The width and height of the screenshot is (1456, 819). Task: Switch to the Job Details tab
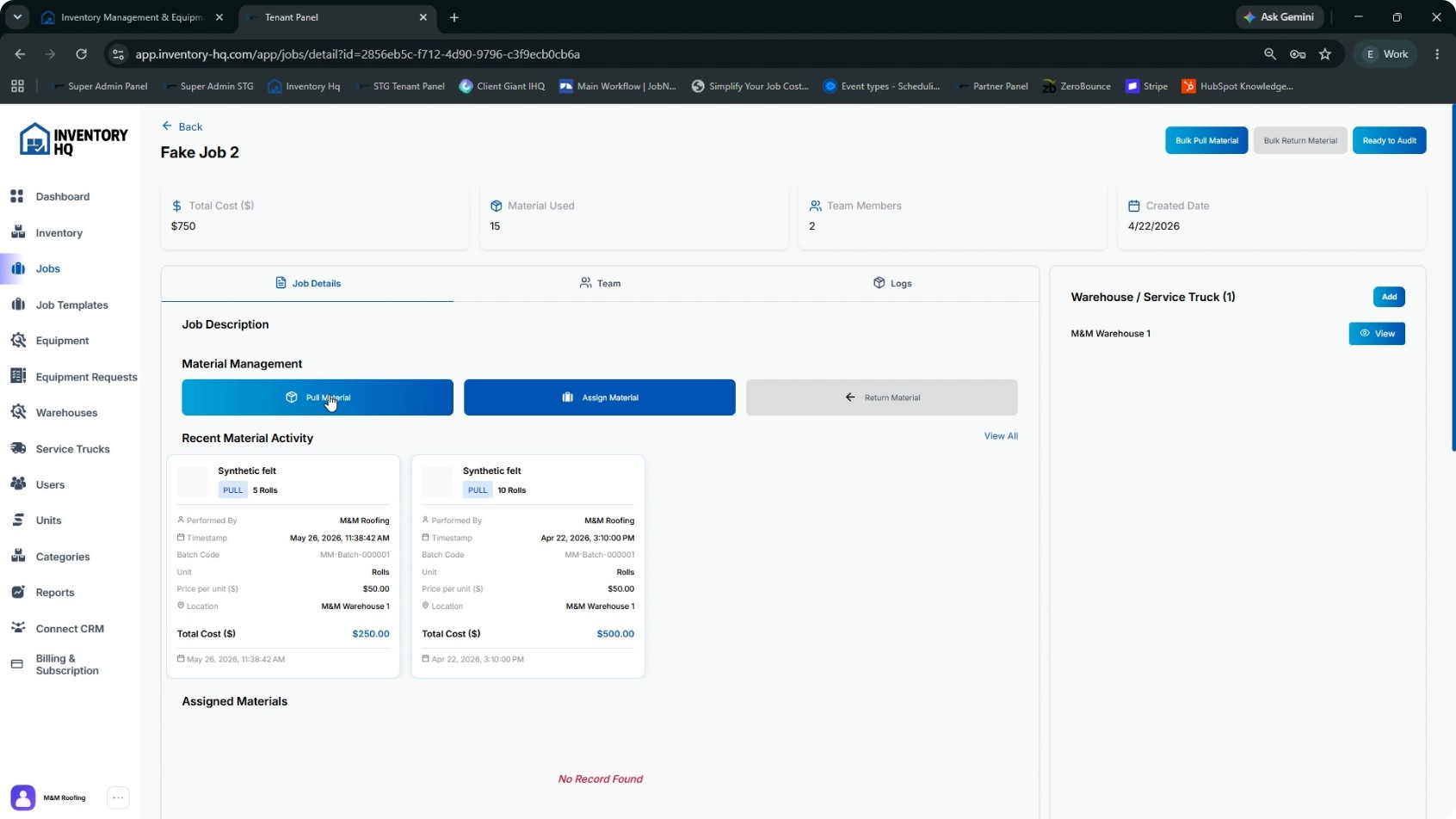tap(307, 283)
